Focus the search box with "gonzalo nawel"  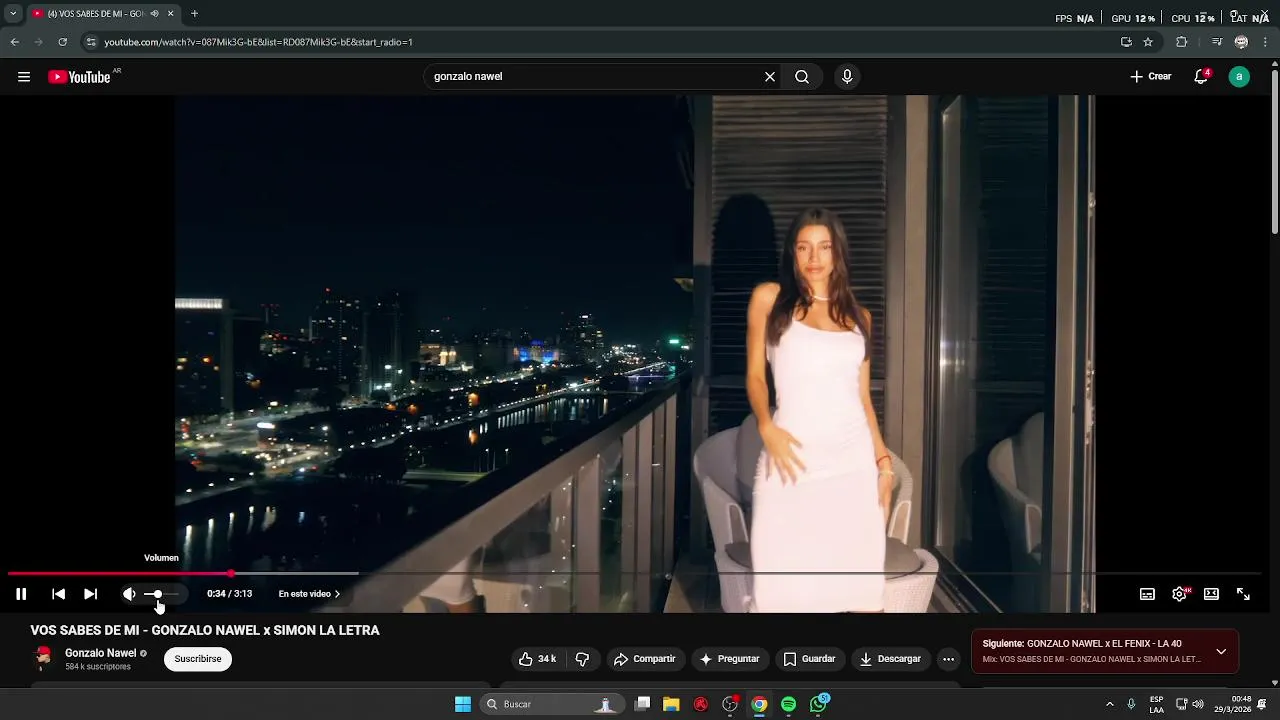click(x=594, y=77)
